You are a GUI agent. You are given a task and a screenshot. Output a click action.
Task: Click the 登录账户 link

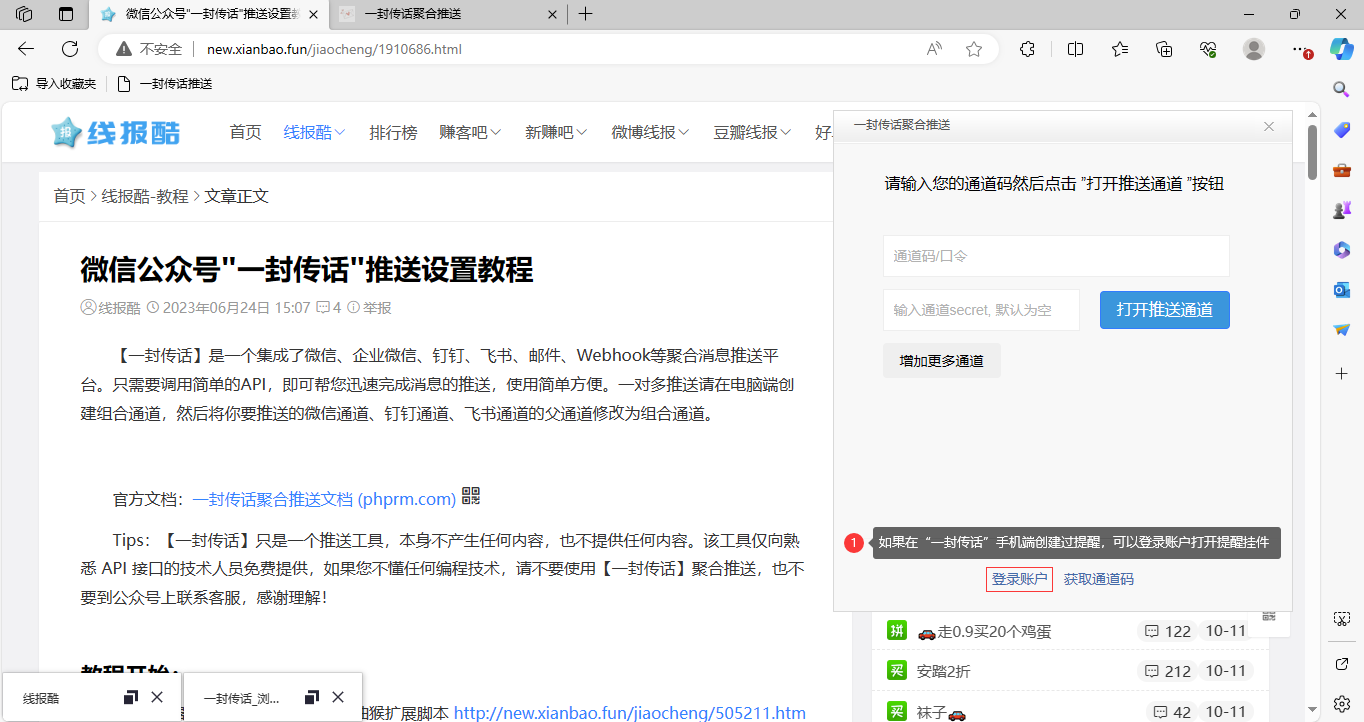[x=1019, y=579]
